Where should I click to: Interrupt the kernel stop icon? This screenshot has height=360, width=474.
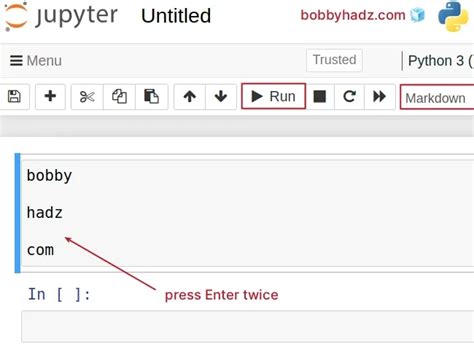[x=320, y=97]
